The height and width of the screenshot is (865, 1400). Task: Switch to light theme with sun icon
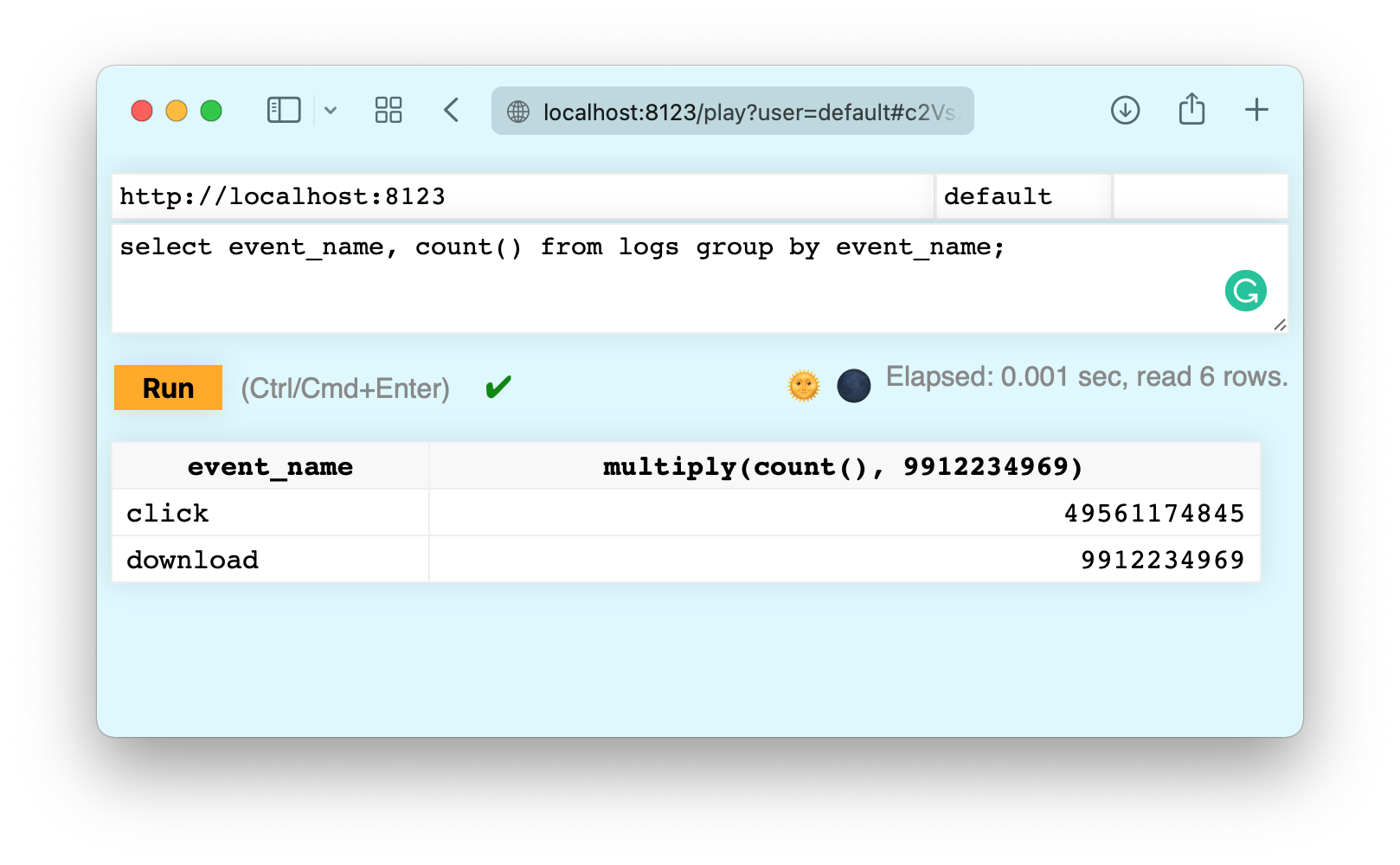(x=804, y=386)
